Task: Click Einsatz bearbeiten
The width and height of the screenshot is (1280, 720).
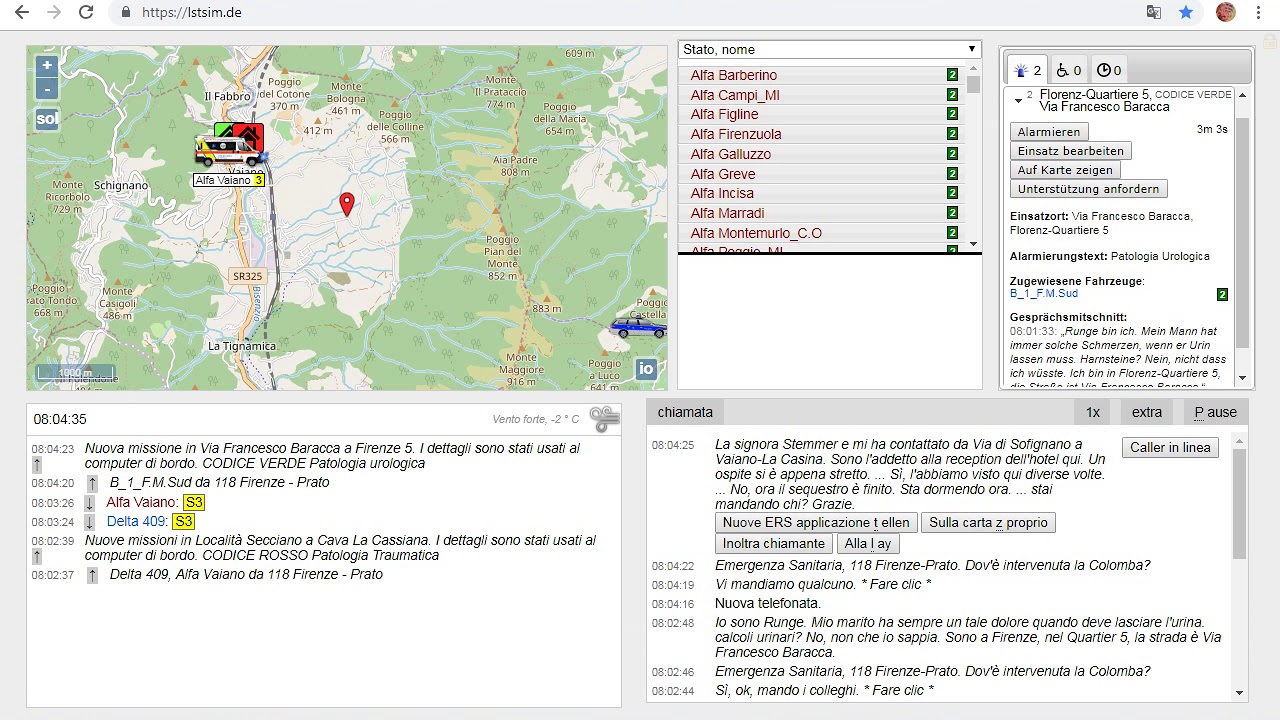Action: coord(1071,151)
